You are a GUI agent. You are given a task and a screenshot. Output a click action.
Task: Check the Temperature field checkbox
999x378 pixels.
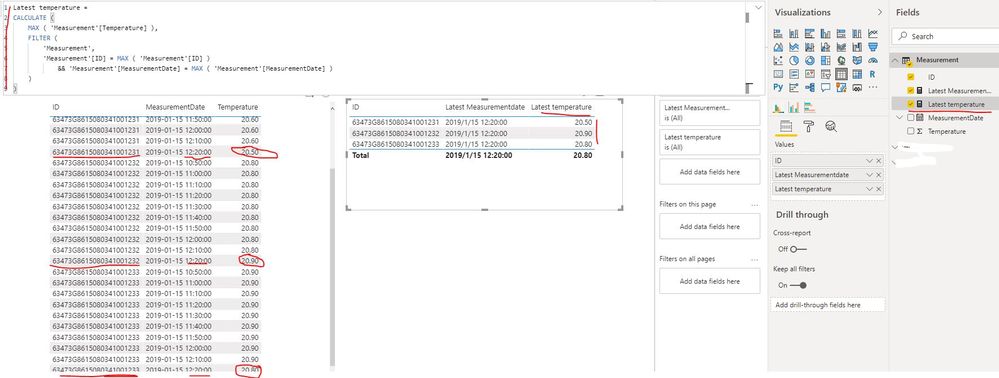pos(910,131)
